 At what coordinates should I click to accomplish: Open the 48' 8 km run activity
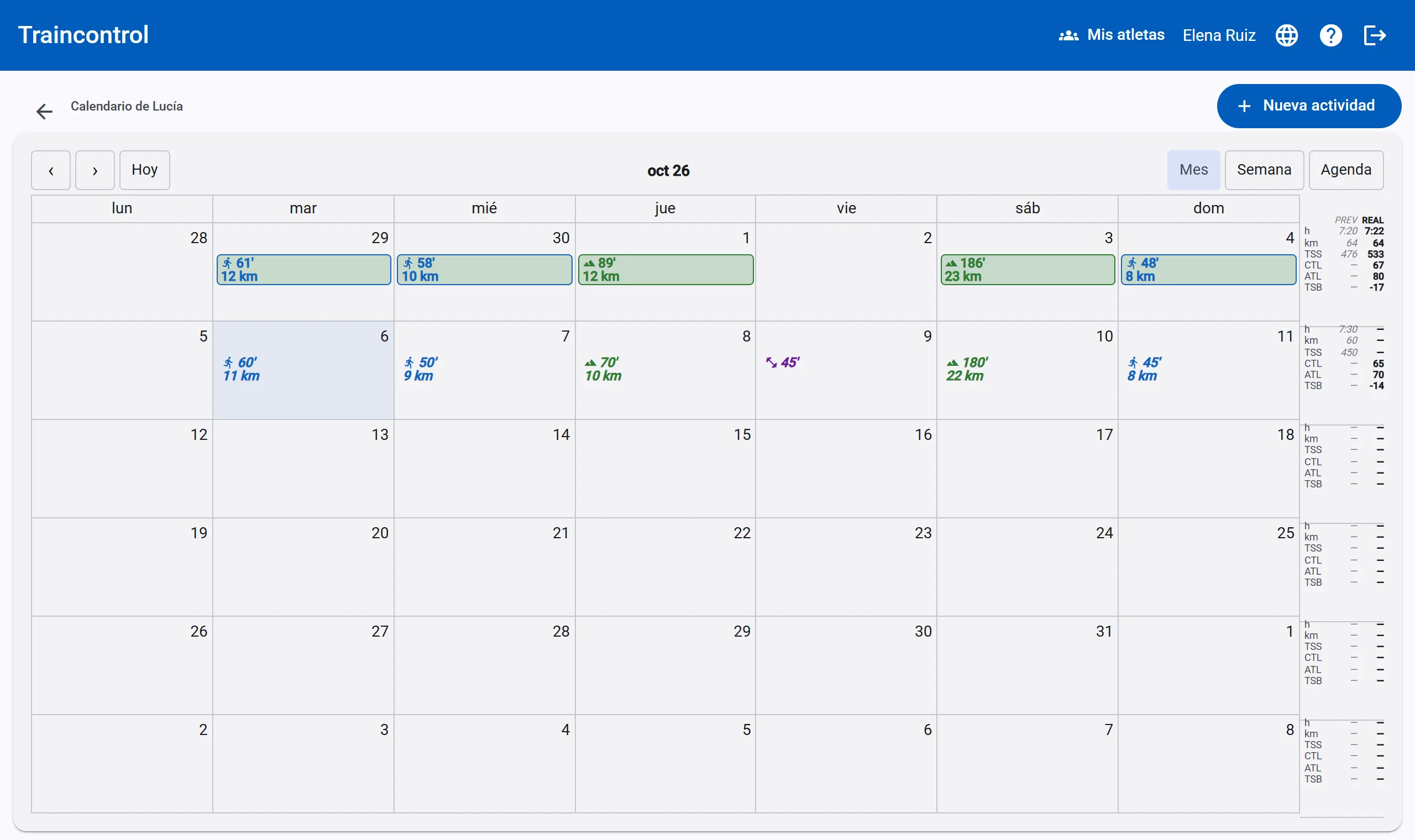1208,270
